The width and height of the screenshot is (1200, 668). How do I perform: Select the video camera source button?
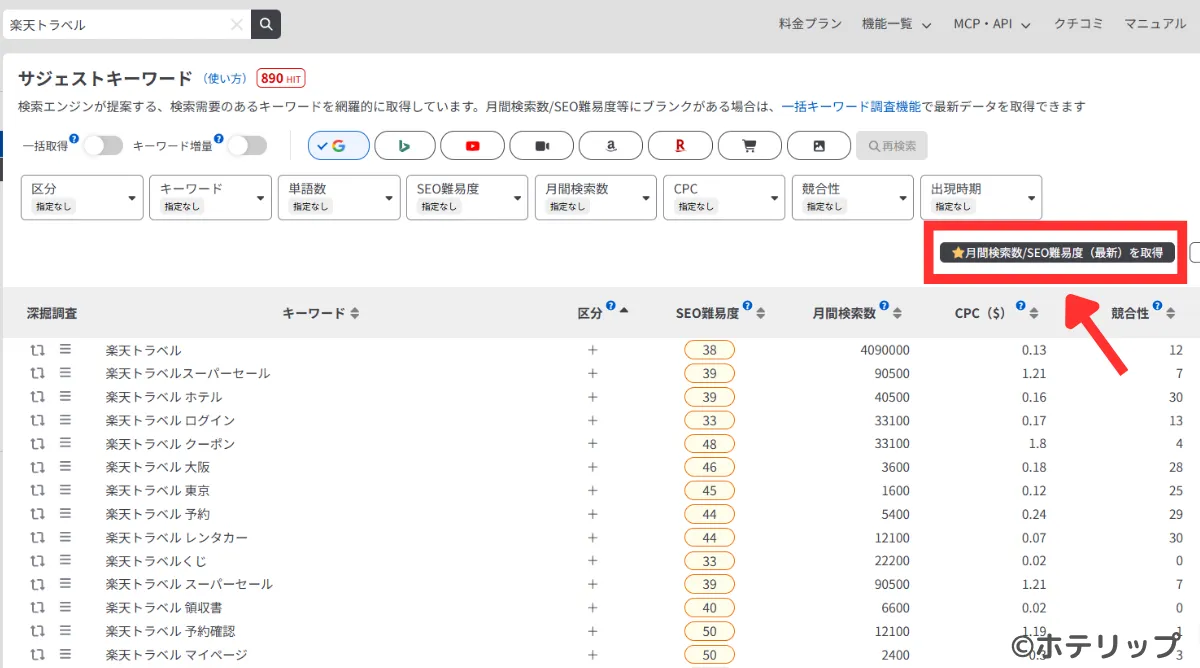click(541, 146)
